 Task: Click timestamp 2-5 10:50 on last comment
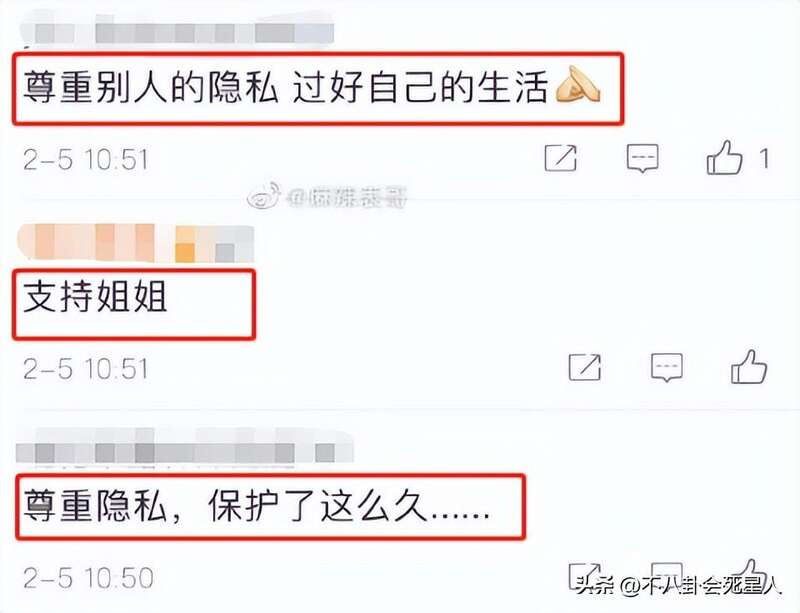88,578
